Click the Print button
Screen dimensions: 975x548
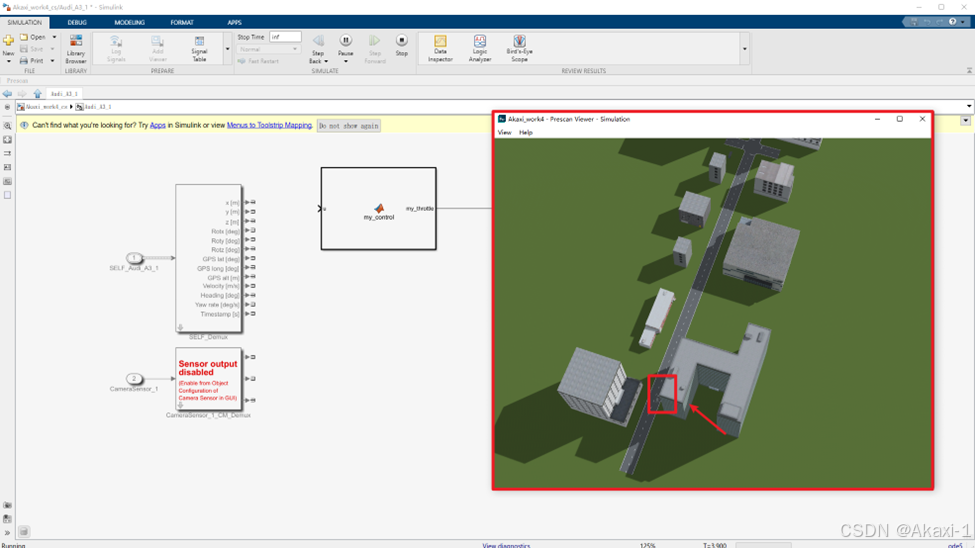(x=32, y=61)
